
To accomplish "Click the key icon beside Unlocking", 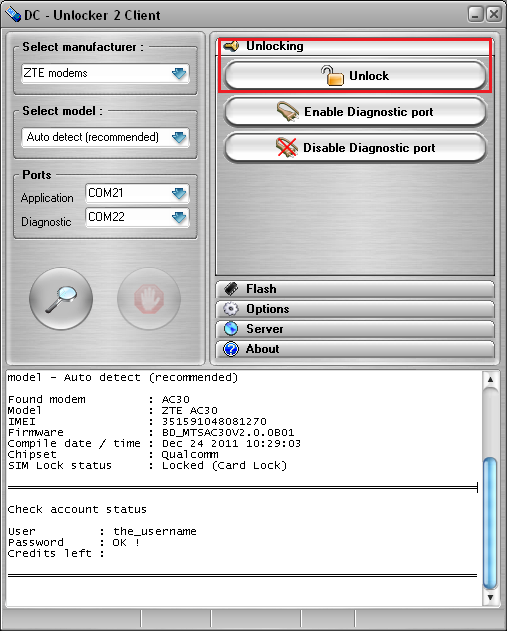I will pos(231,46).
